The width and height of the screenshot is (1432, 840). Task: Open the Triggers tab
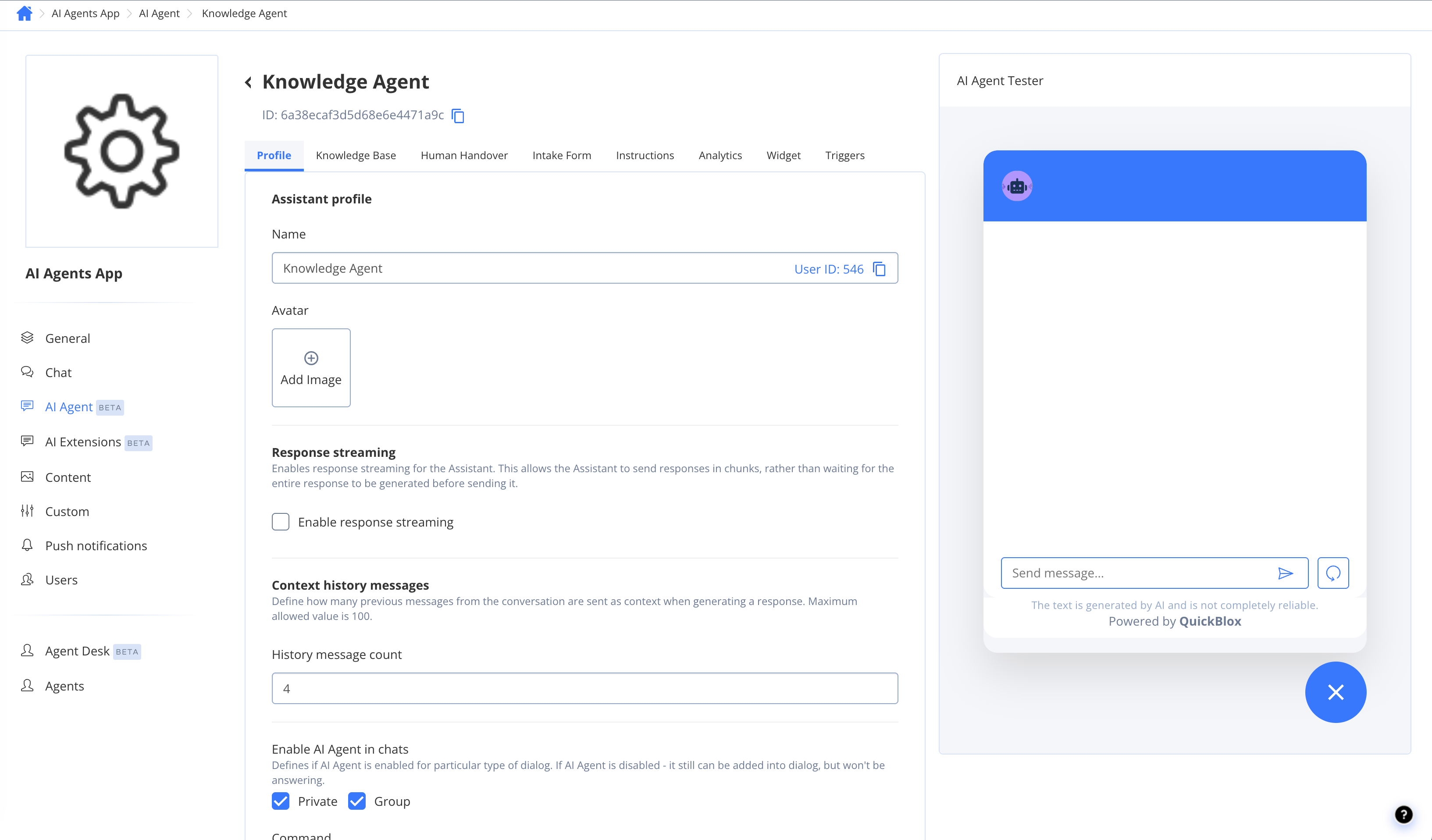click(x=844, y=155)
